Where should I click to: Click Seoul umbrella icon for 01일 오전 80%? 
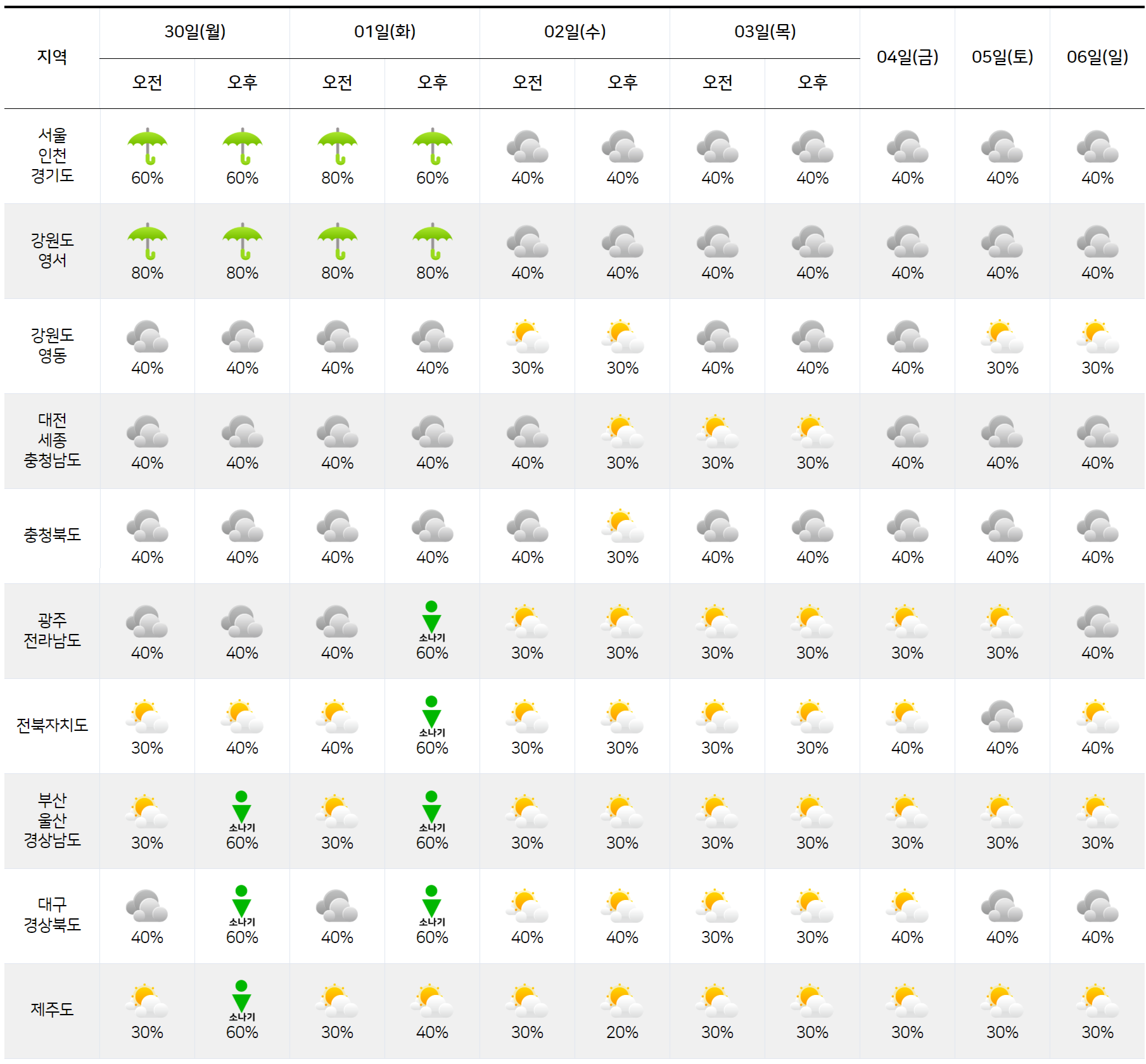coord(337,147)
